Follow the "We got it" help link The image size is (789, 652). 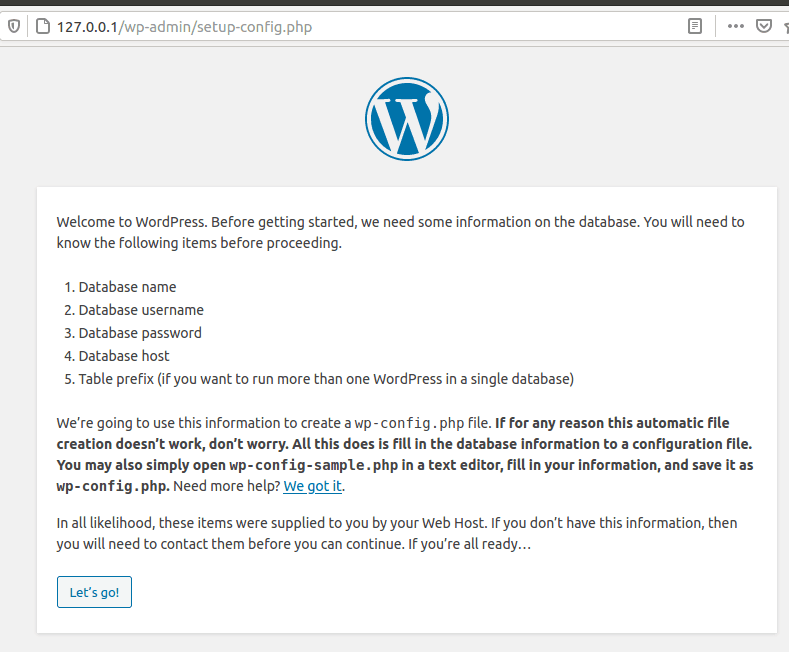pos(313,487)
